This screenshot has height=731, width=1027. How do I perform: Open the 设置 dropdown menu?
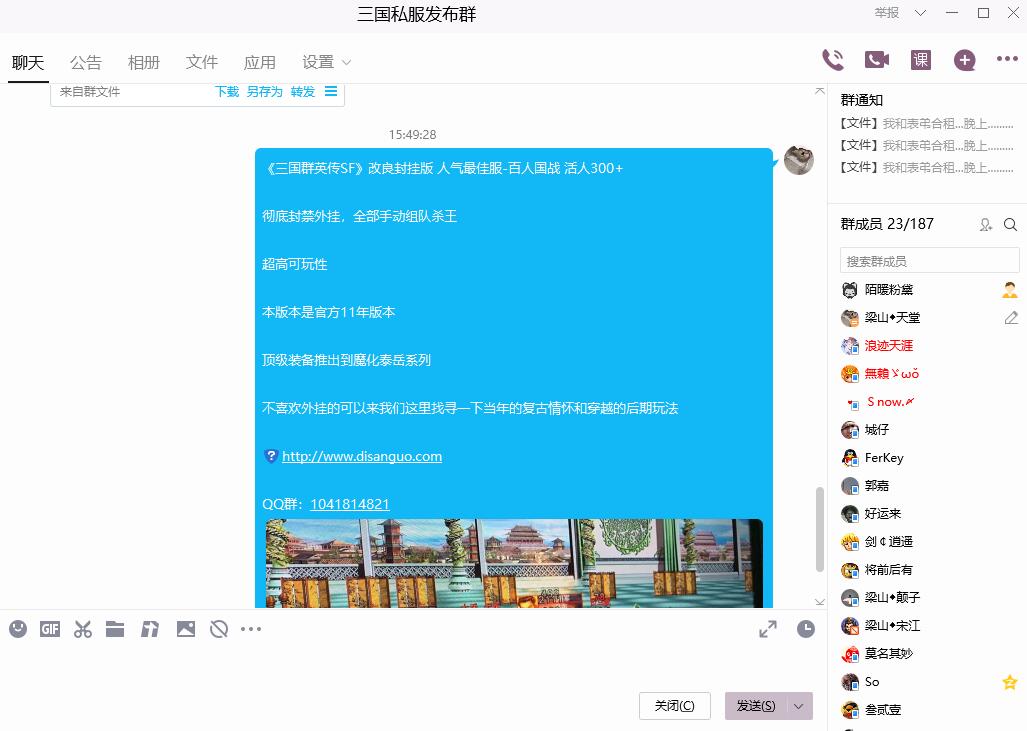[x=326, y=62]
